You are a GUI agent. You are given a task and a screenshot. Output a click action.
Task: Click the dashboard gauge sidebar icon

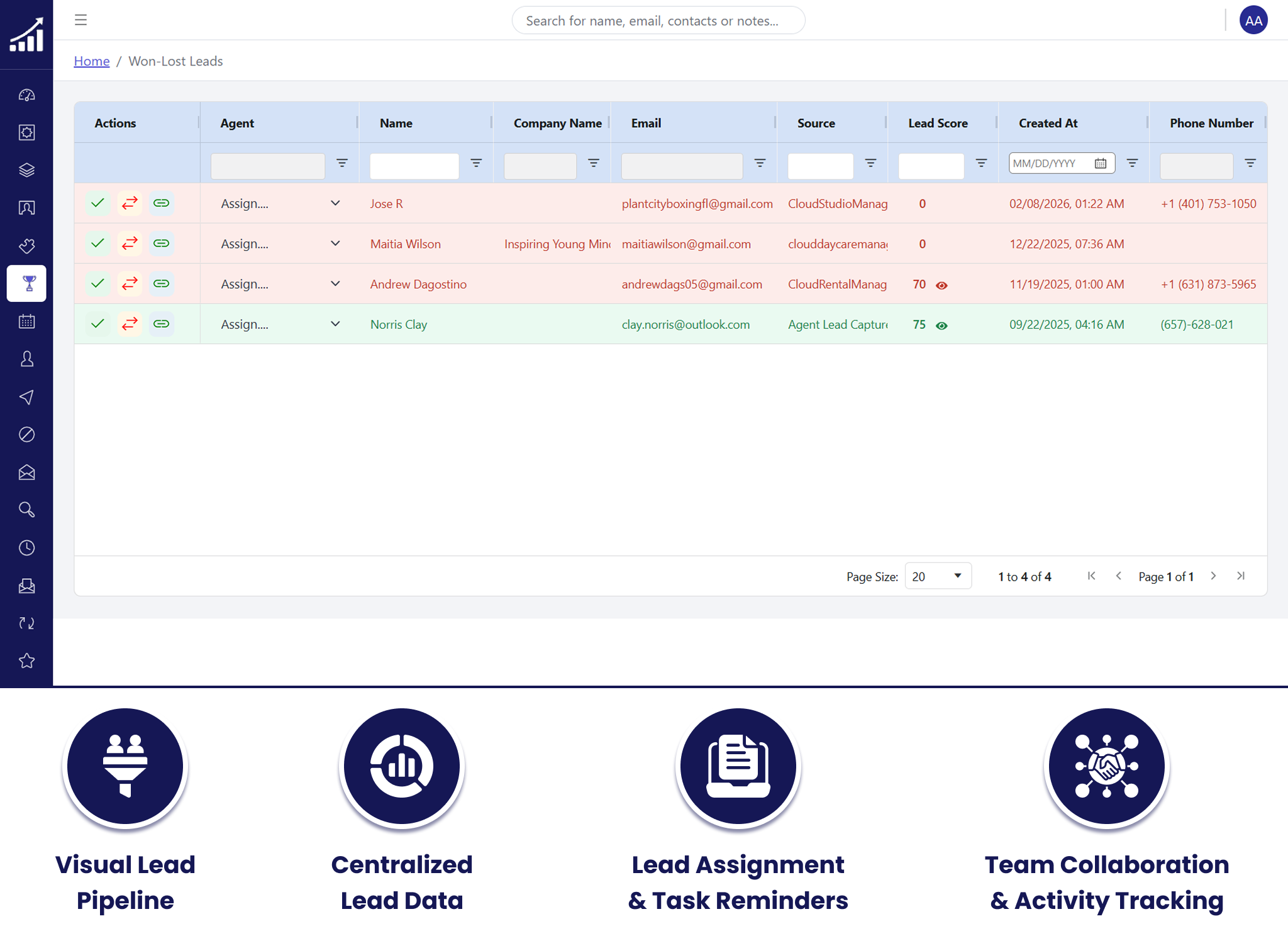pos(27,95)
